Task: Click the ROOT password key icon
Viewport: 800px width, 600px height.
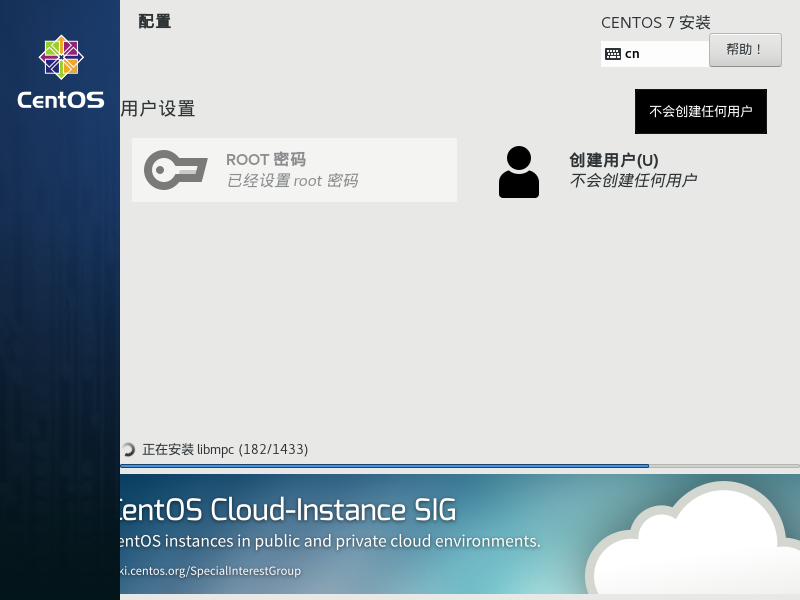Action: tap(176, 170)
